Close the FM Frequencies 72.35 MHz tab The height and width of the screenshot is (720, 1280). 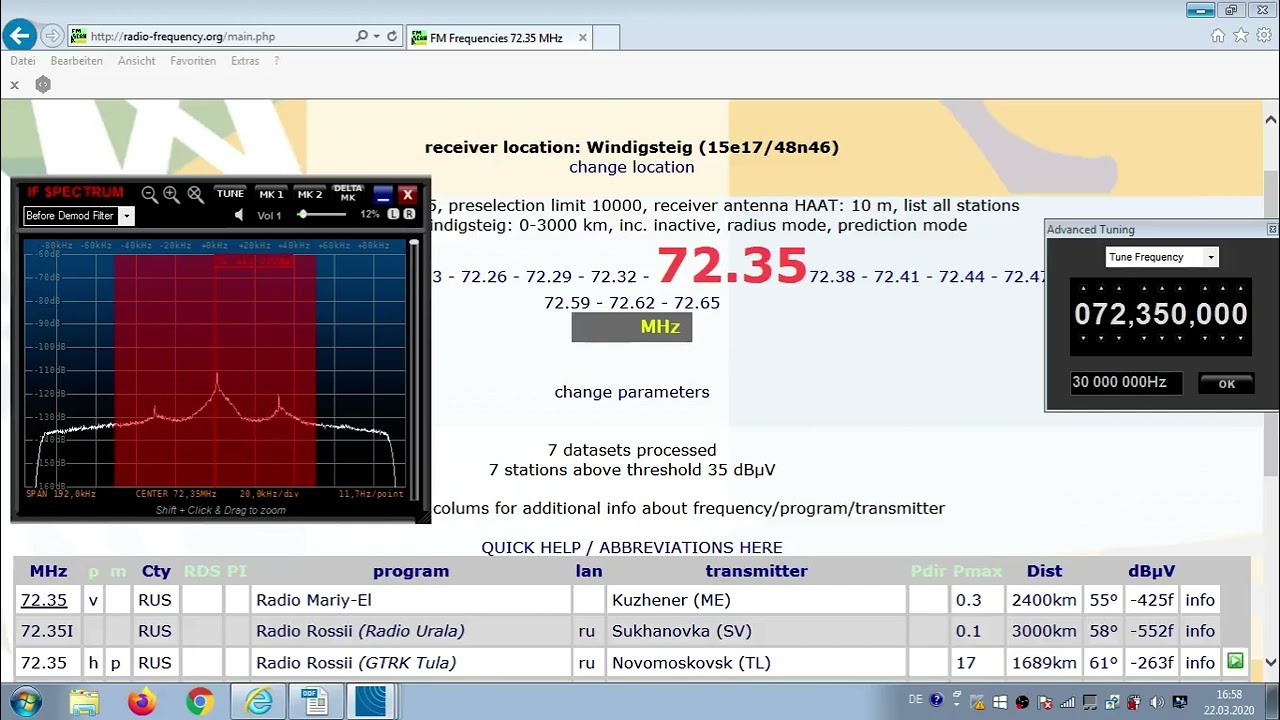pos(582,38)
